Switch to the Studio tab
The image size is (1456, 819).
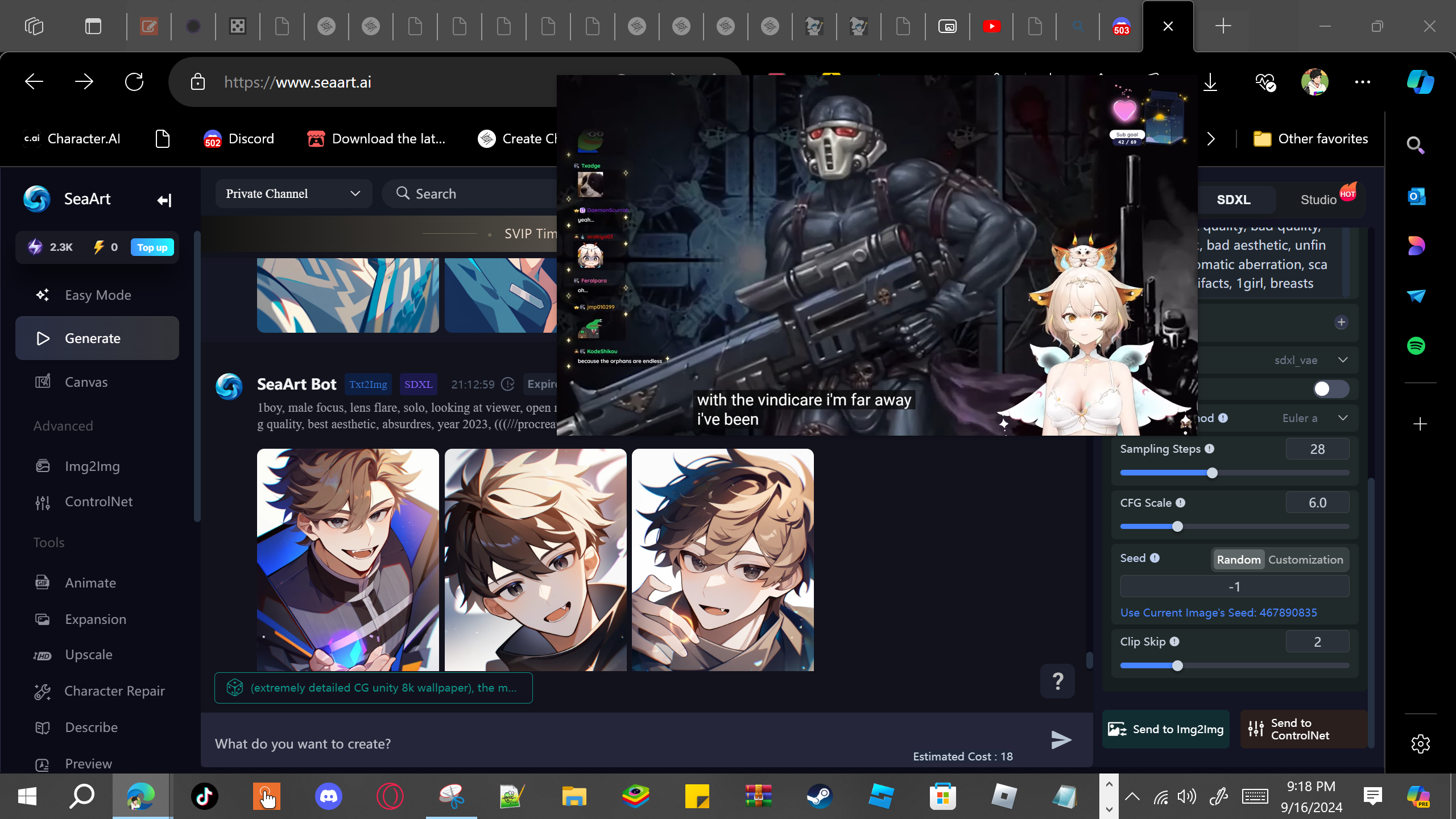click(x=1318, y=200)
